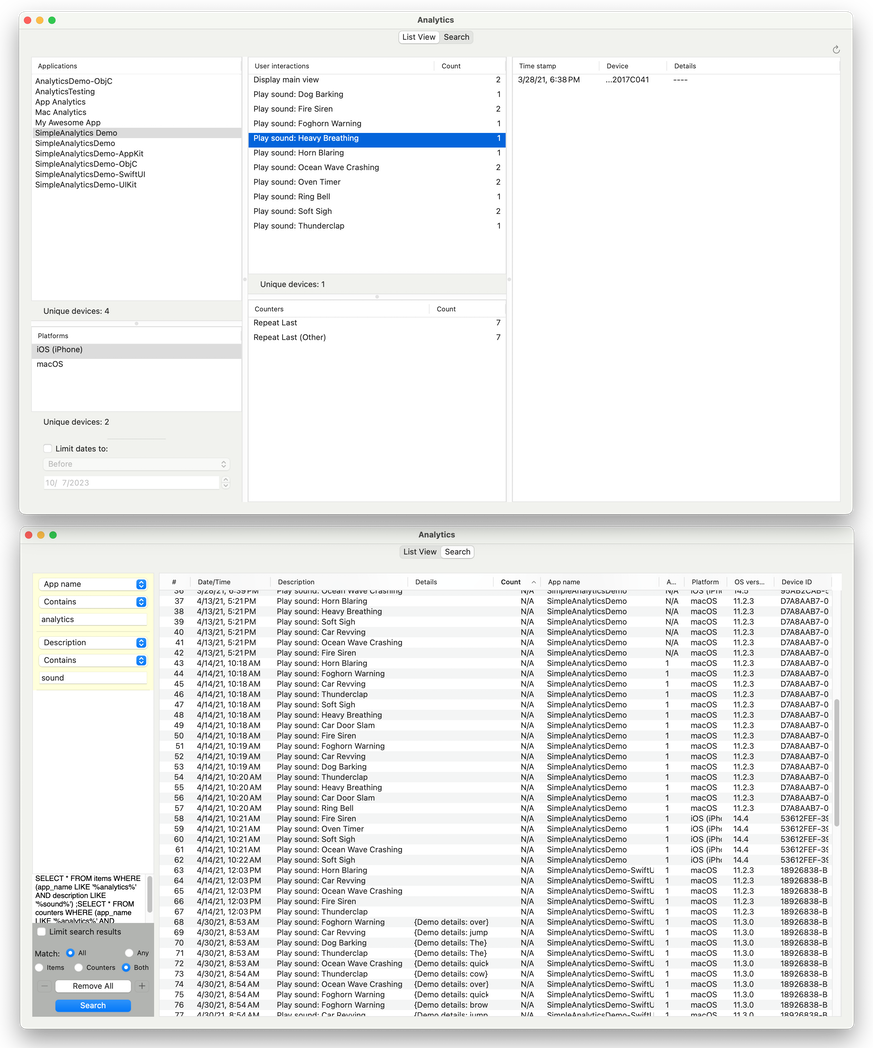Select Display main view interaction
The image size is (873, 1048).
[x=377, y=80]
